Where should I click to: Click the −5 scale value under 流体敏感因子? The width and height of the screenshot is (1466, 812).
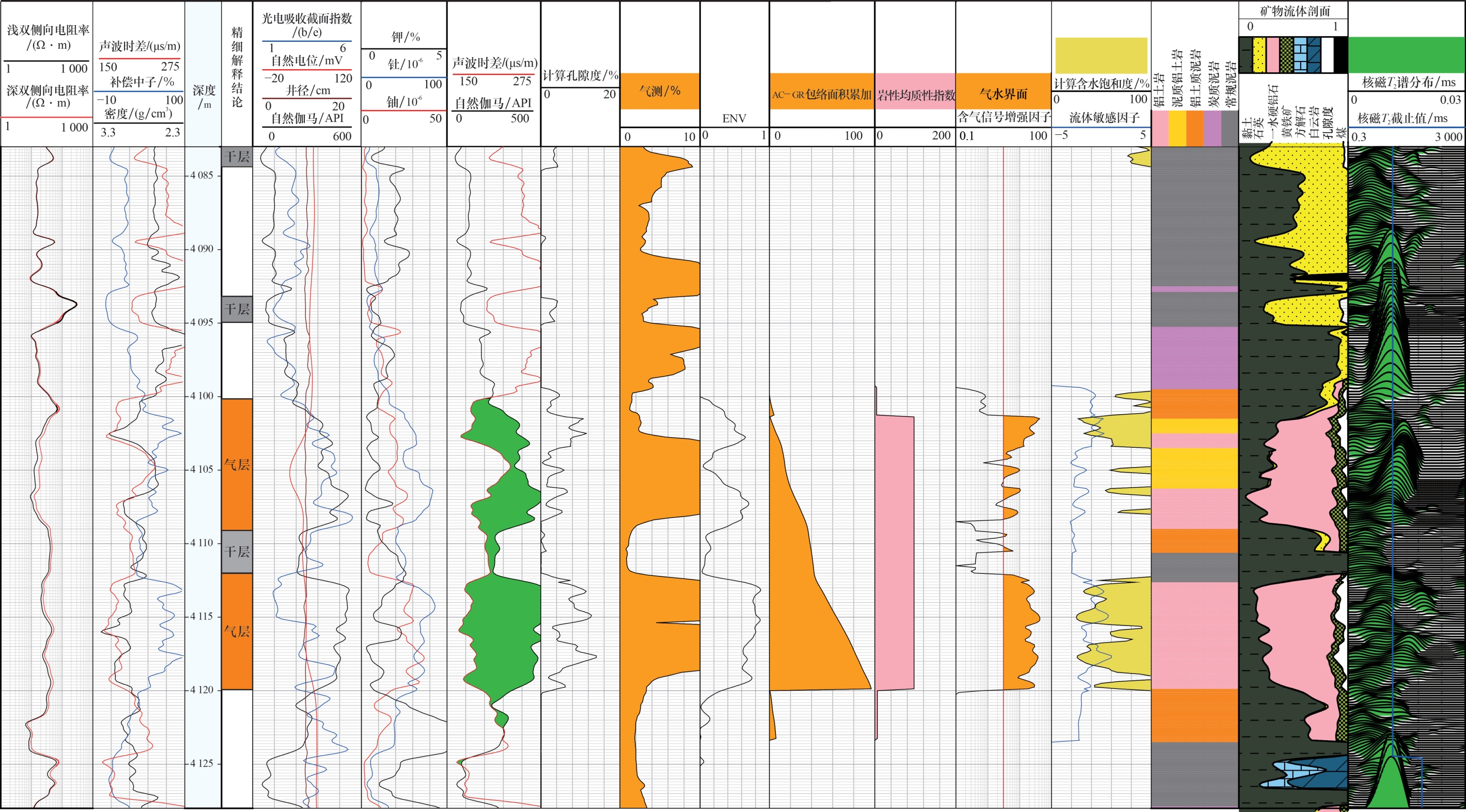click(1062, 135)
